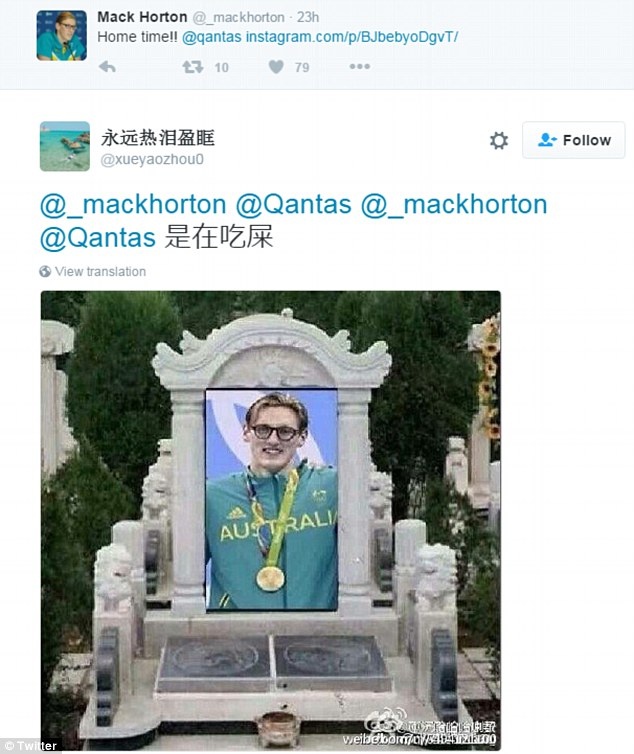Viewport: 634px width, 754px height.
Task: Click the Mack Horton display name
Action: click(142, 17)
